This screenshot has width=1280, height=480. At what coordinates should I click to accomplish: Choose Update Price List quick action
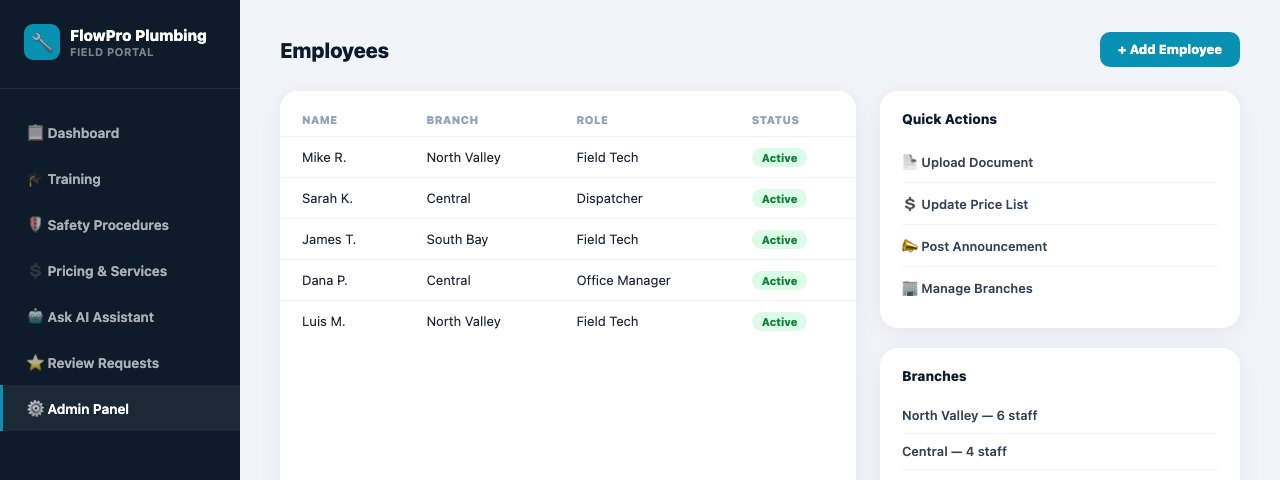tap(1060, 204)
